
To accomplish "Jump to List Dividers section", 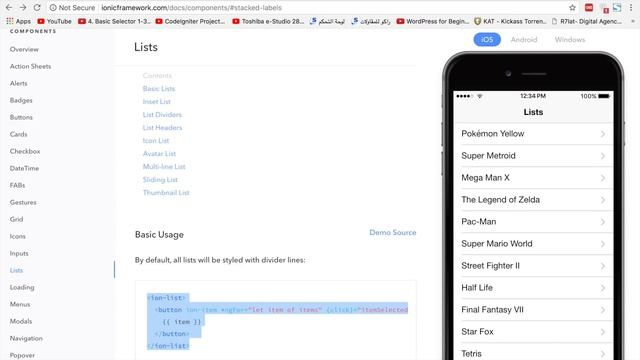I will pos(162,115).
